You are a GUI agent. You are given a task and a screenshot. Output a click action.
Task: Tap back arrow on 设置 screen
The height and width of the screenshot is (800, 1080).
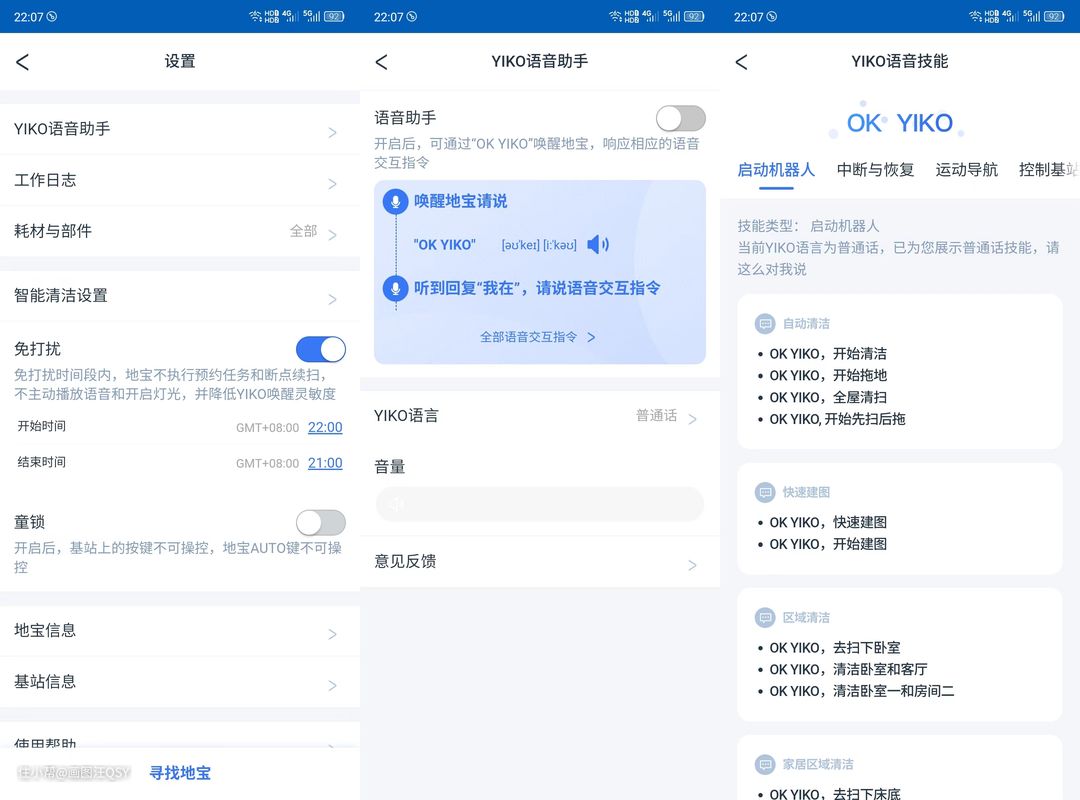(x=22, y=62)
